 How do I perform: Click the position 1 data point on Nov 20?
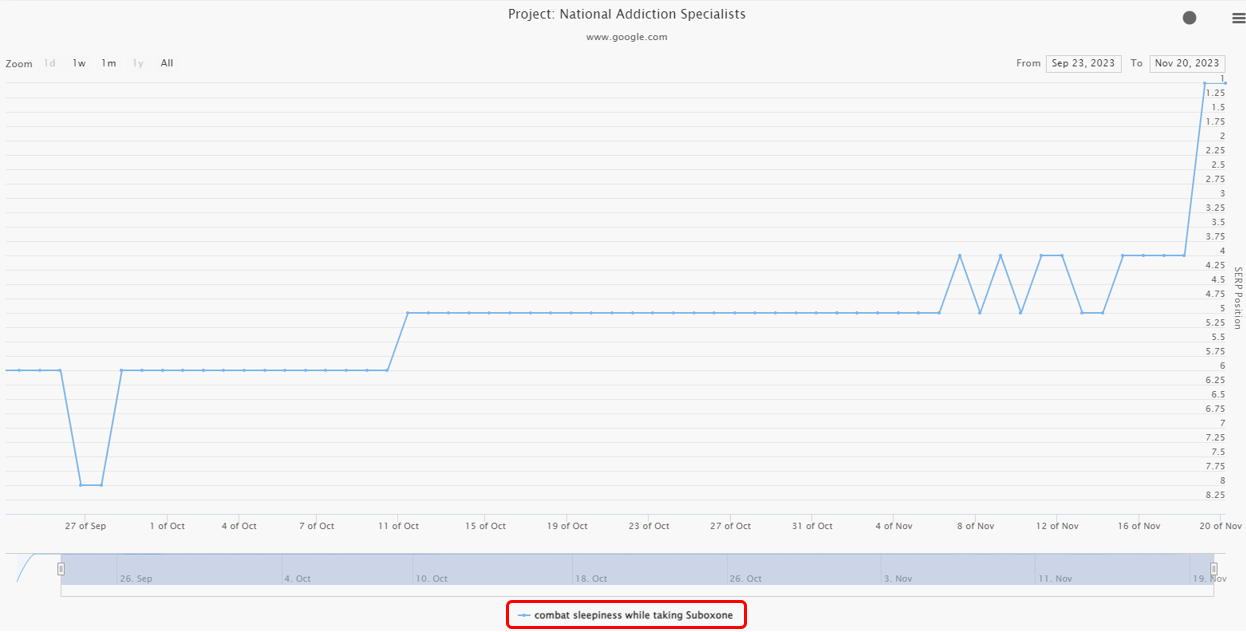[1205, 83]
